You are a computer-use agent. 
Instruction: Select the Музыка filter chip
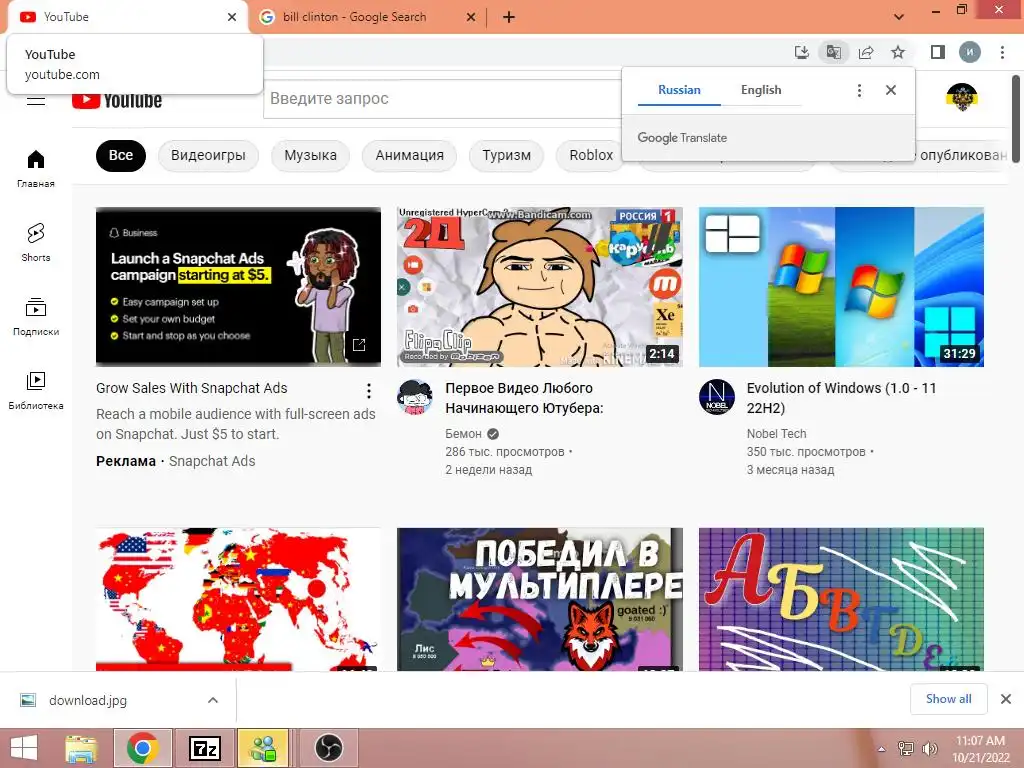(x=311, y=155)
